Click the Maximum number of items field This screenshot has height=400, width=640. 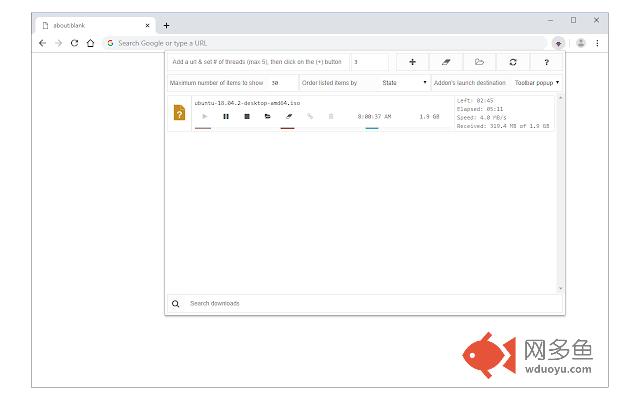[x=283, y=82]
